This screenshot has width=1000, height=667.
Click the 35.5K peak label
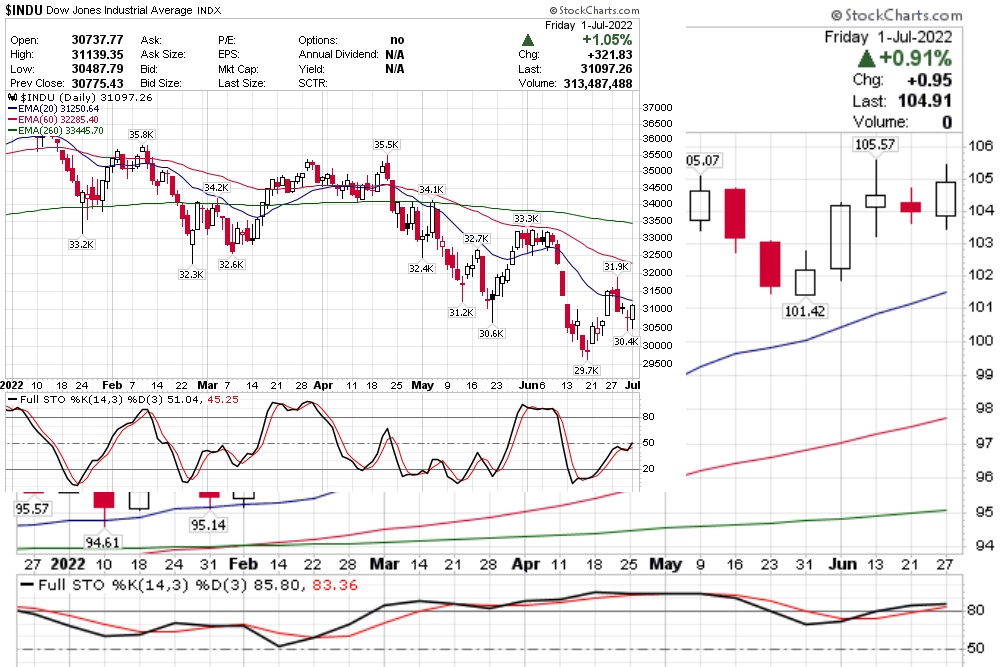coord(386,145)
